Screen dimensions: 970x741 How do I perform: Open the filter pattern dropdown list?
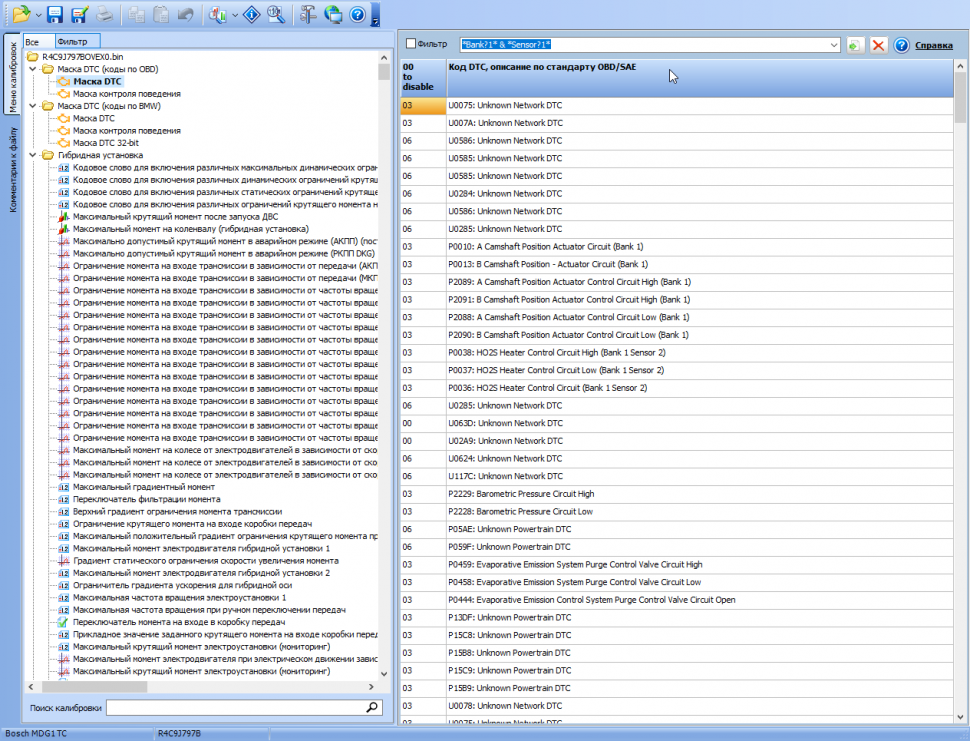point(834,45)
